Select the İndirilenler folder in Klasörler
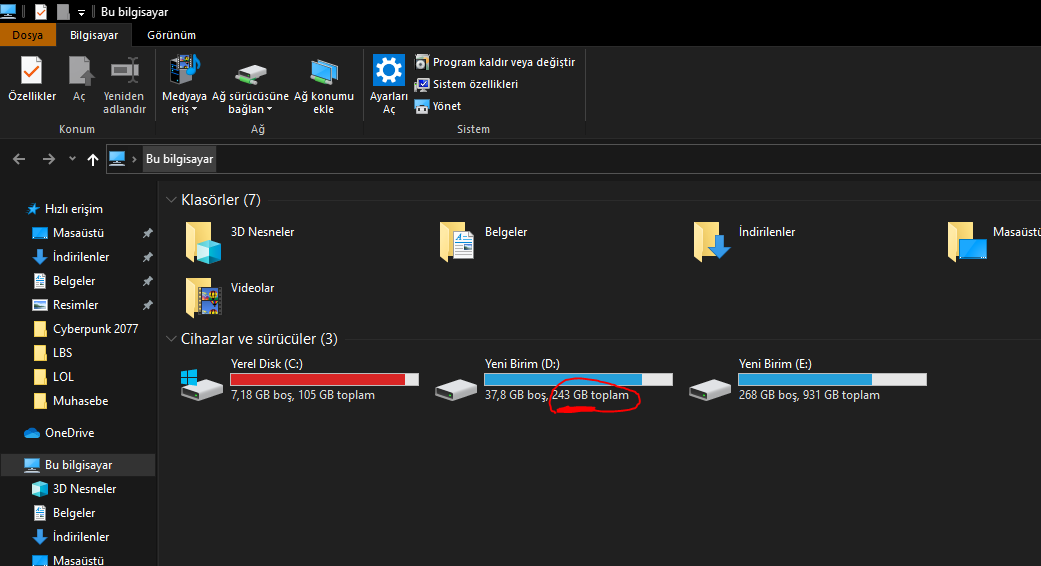 744,242
